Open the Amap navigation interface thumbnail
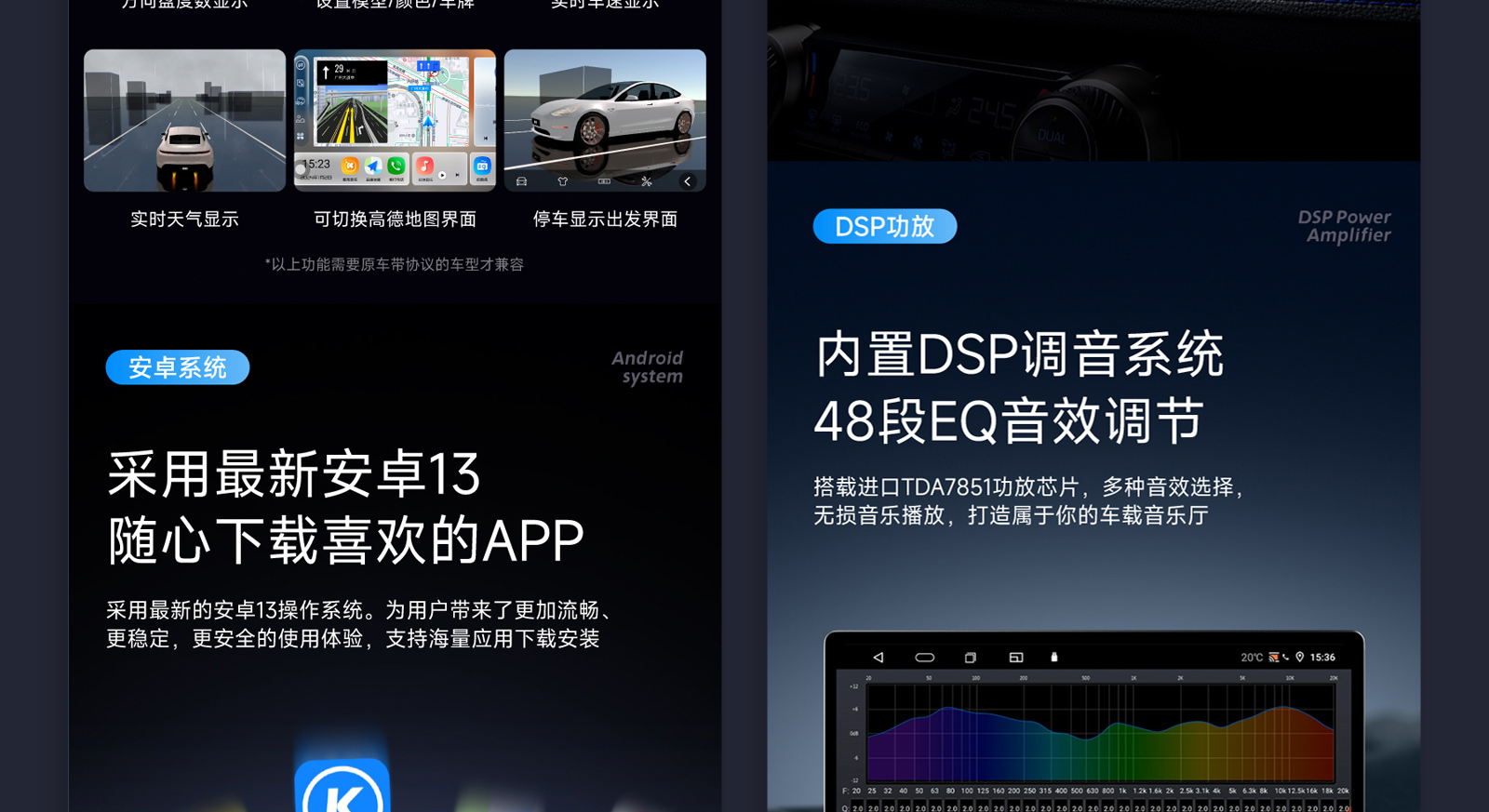Image resolution: width=1489 pixels, height=812 pixels. coord(395,121)
